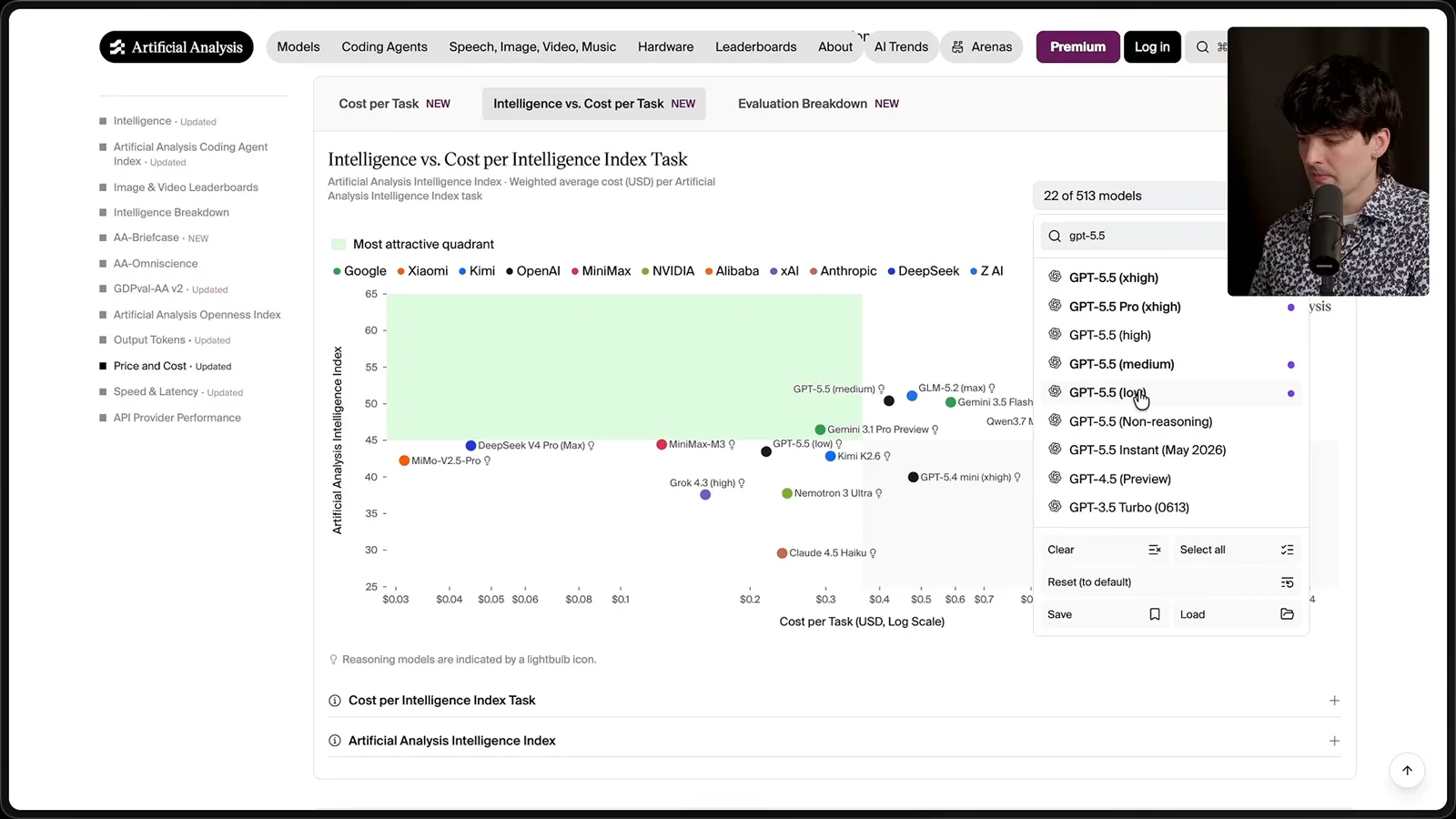Switch to the Cost per Task tab
Image resolution: width=1456 pixels, height=819 pixels.
pos(395,104)
